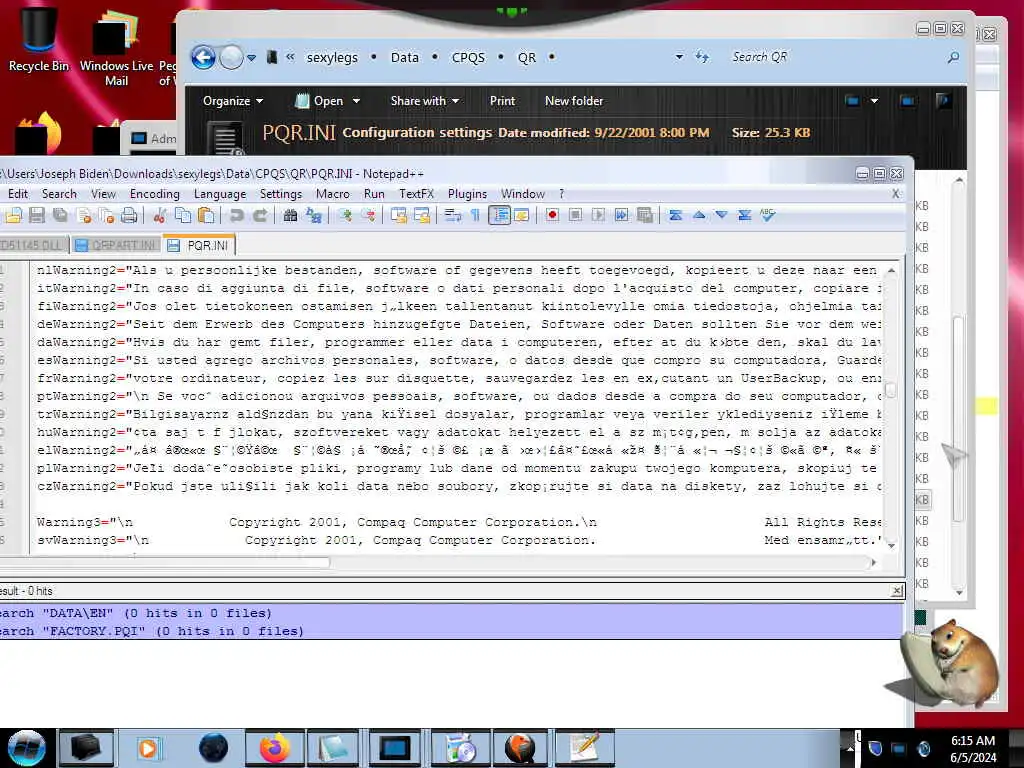Click the Back button in Explorer window
The width and height of the screenshot is (1024, 768).
203,57
